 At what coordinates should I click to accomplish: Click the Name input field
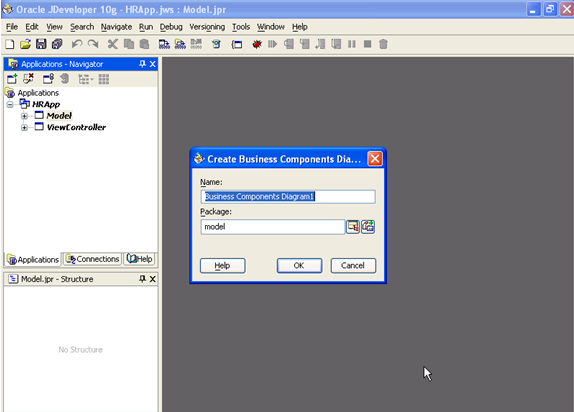tap(288, 197)
